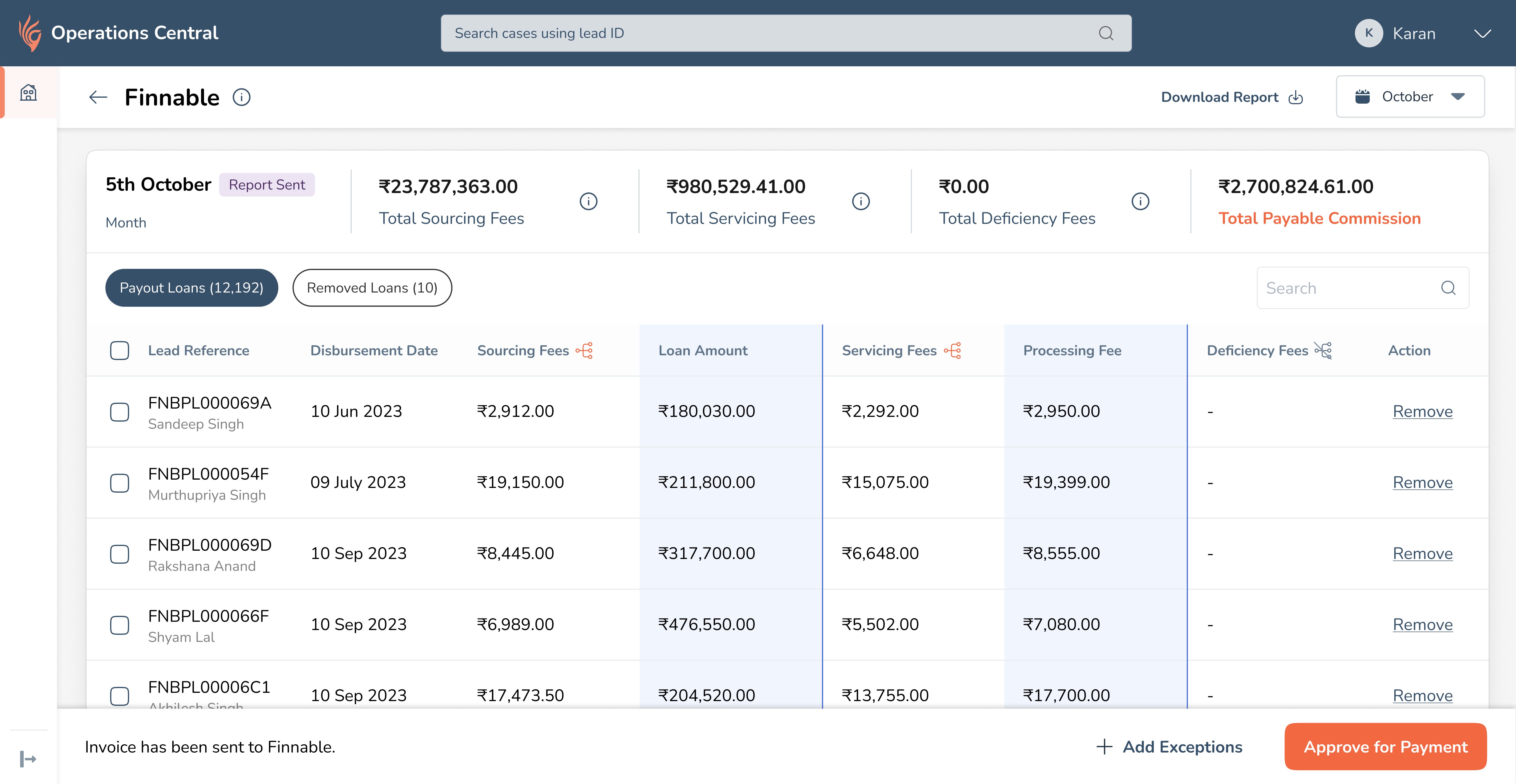Expand Sourcing Fees column breakdown icon

(584, 351)
